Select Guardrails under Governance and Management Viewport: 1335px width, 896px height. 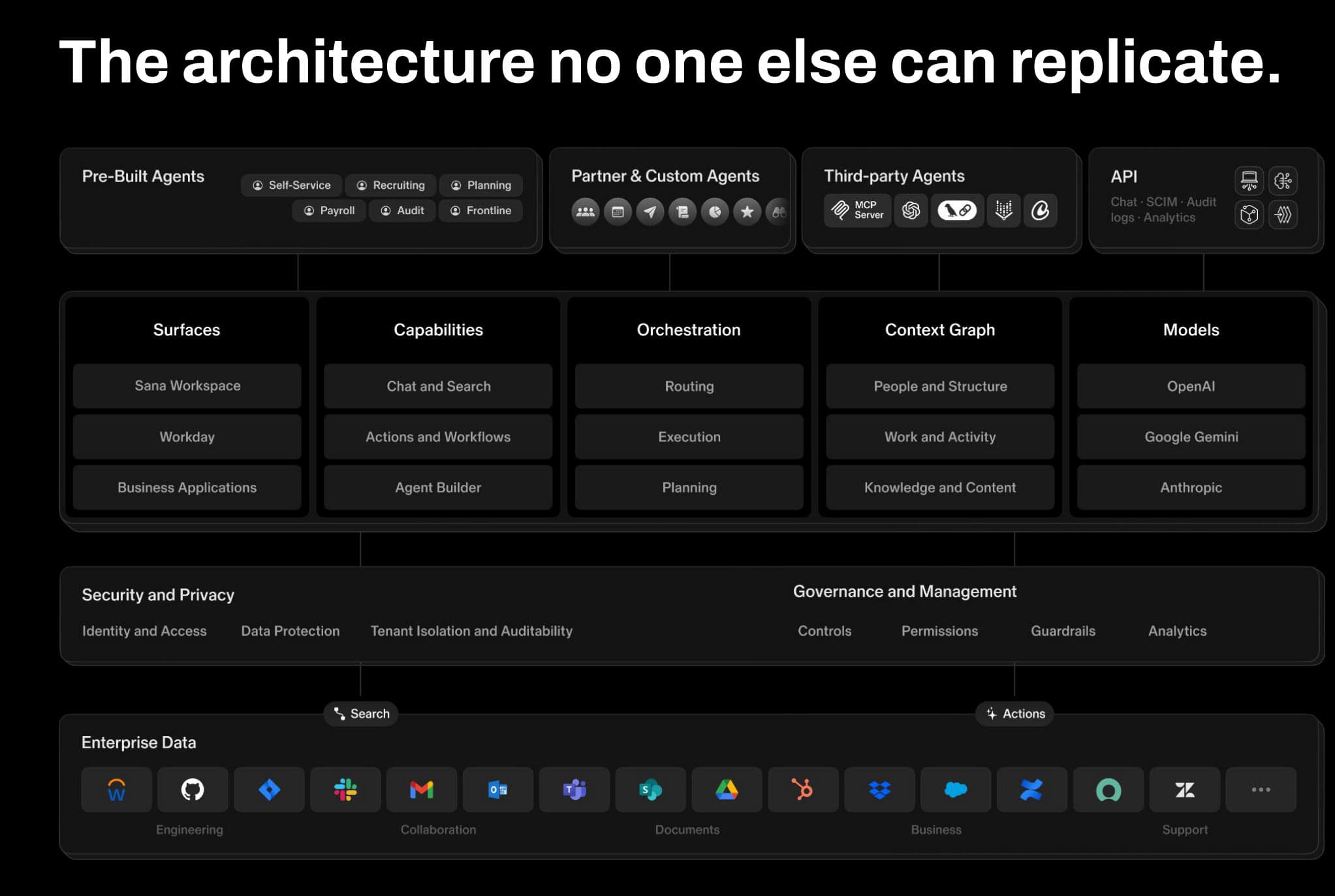(x=1063, y=631)
